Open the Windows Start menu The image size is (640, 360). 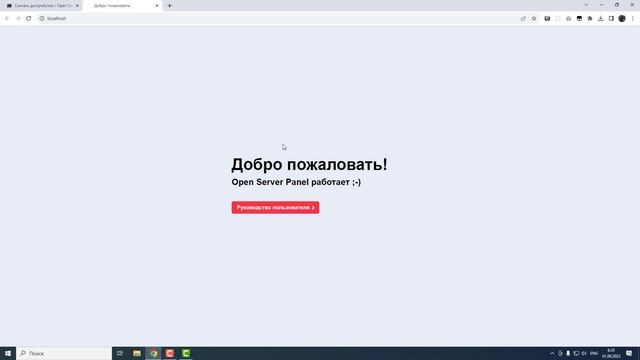[8, 353]
